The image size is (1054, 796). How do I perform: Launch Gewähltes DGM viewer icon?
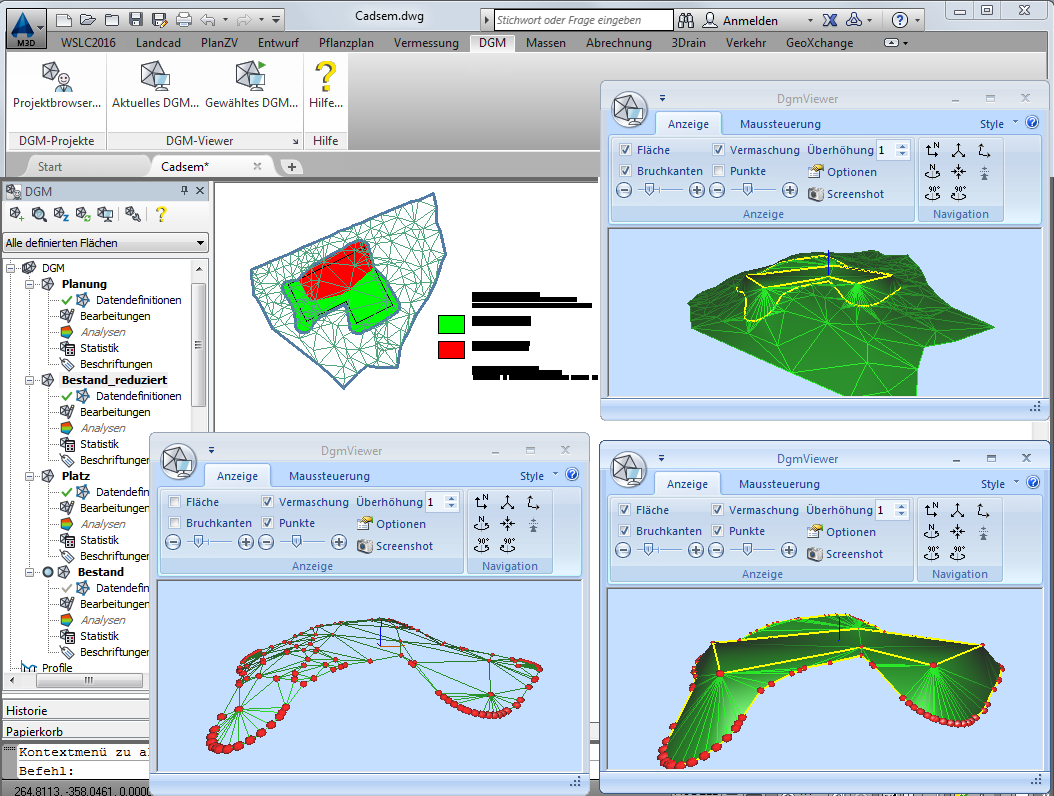point(250,84)
